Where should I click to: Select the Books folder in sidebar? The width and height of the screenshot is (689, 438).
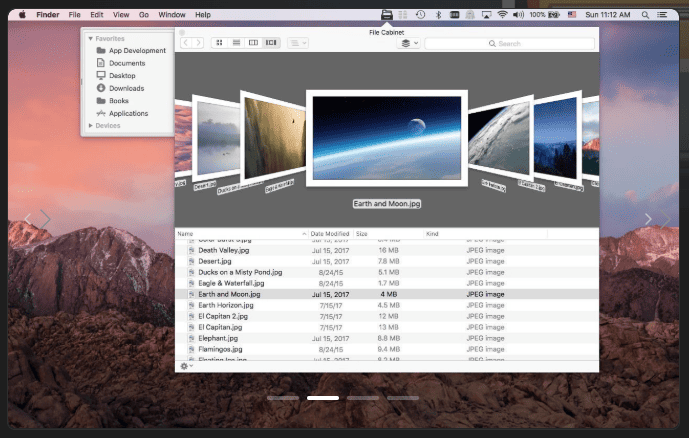pyautogui.click(x=112, y=101)
